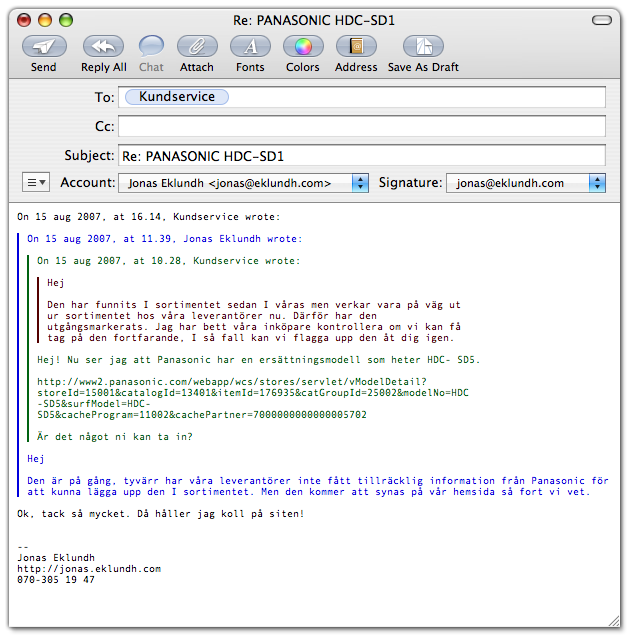
Task: Open the Address book icon
Action: tap(356, 46)
